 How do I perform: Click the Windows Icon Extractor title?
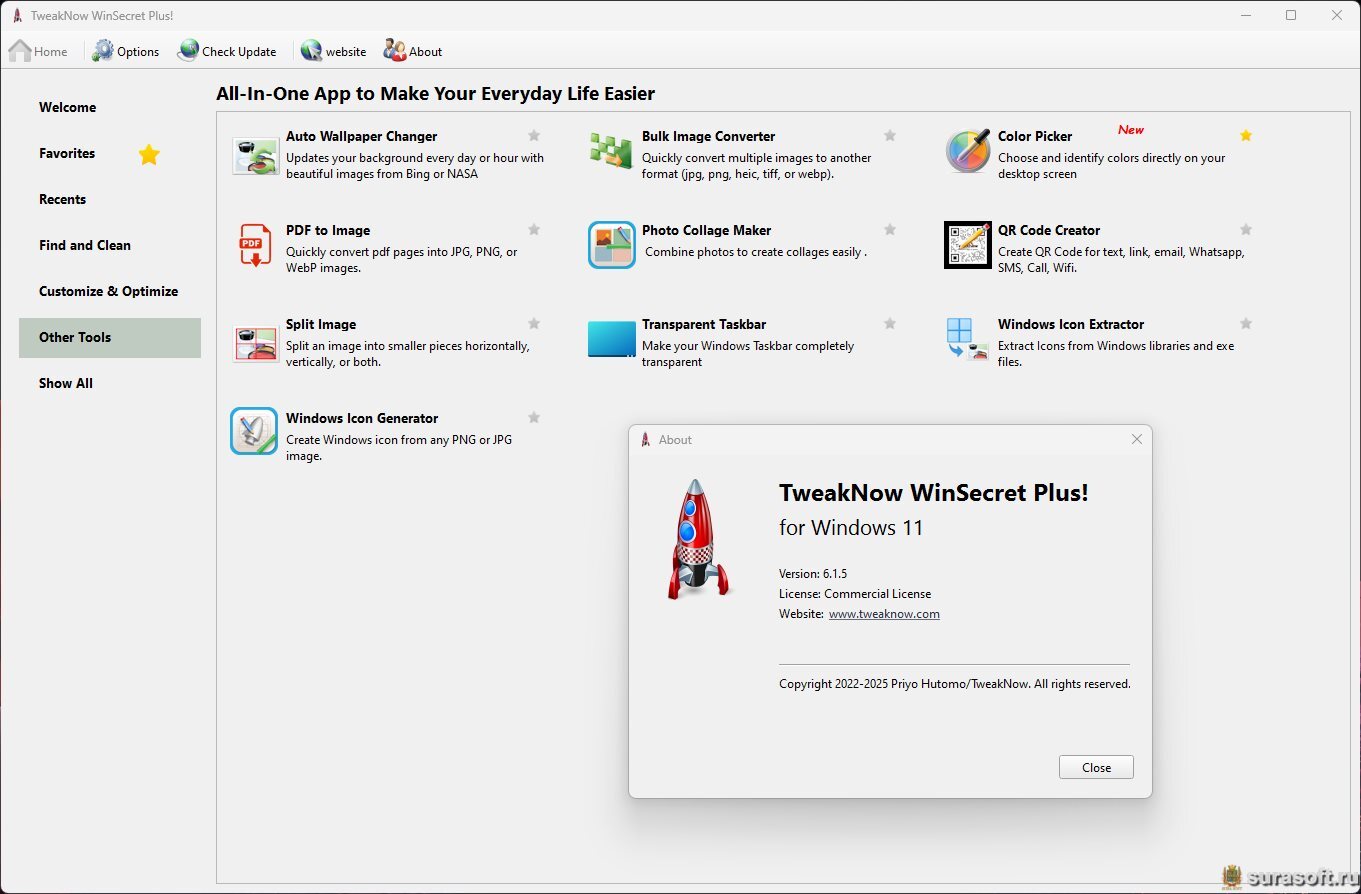point(1071,324)
